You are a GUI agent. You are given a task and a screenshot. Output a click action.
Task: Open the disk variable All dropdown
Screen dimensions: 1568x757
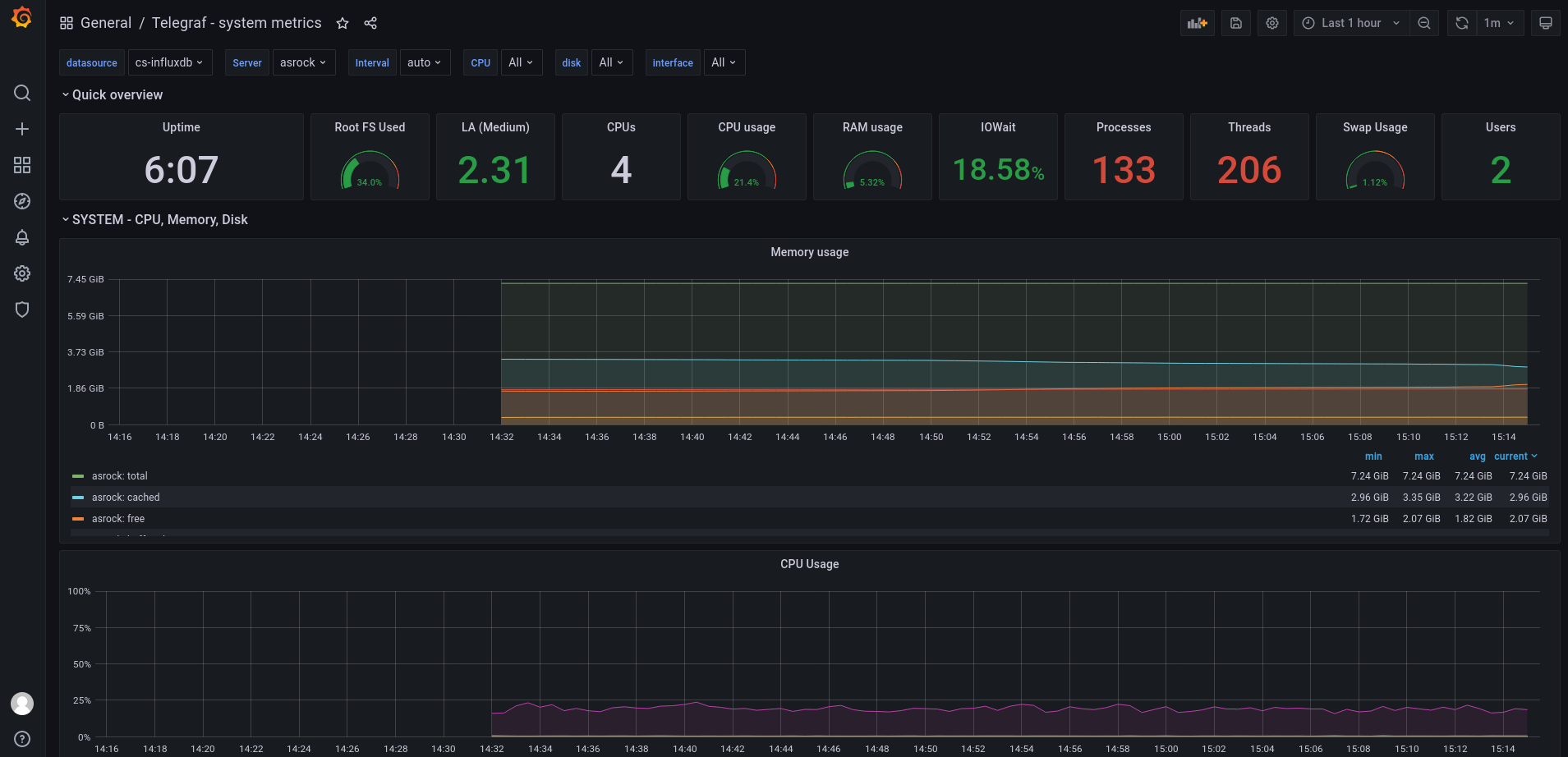click(x=611, y=62)
